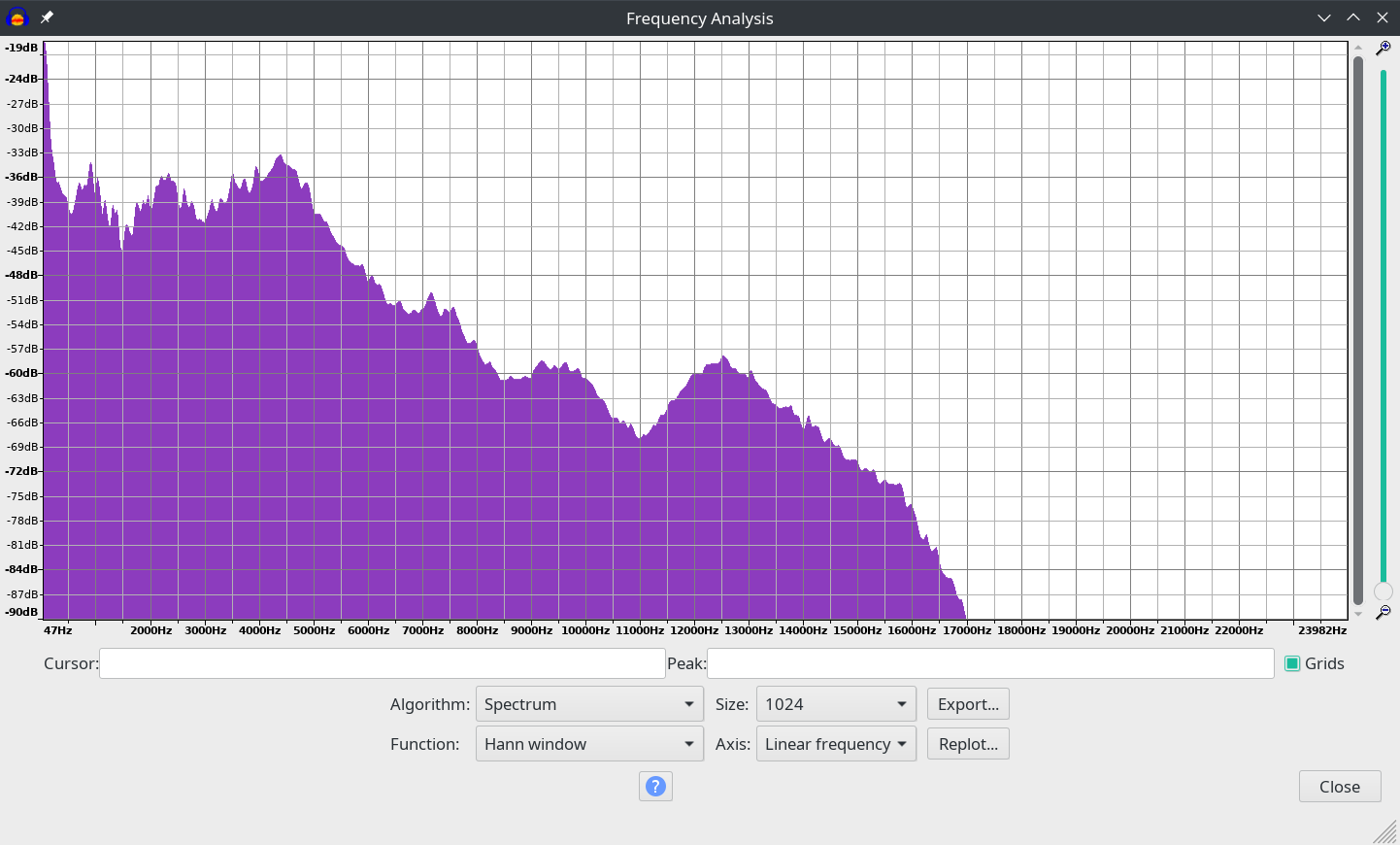Image resolution: width=1400 pixels, height=845 pixels.
Task: Click the -19dB label on vertical axis
Action: click(x=21, y=48)
